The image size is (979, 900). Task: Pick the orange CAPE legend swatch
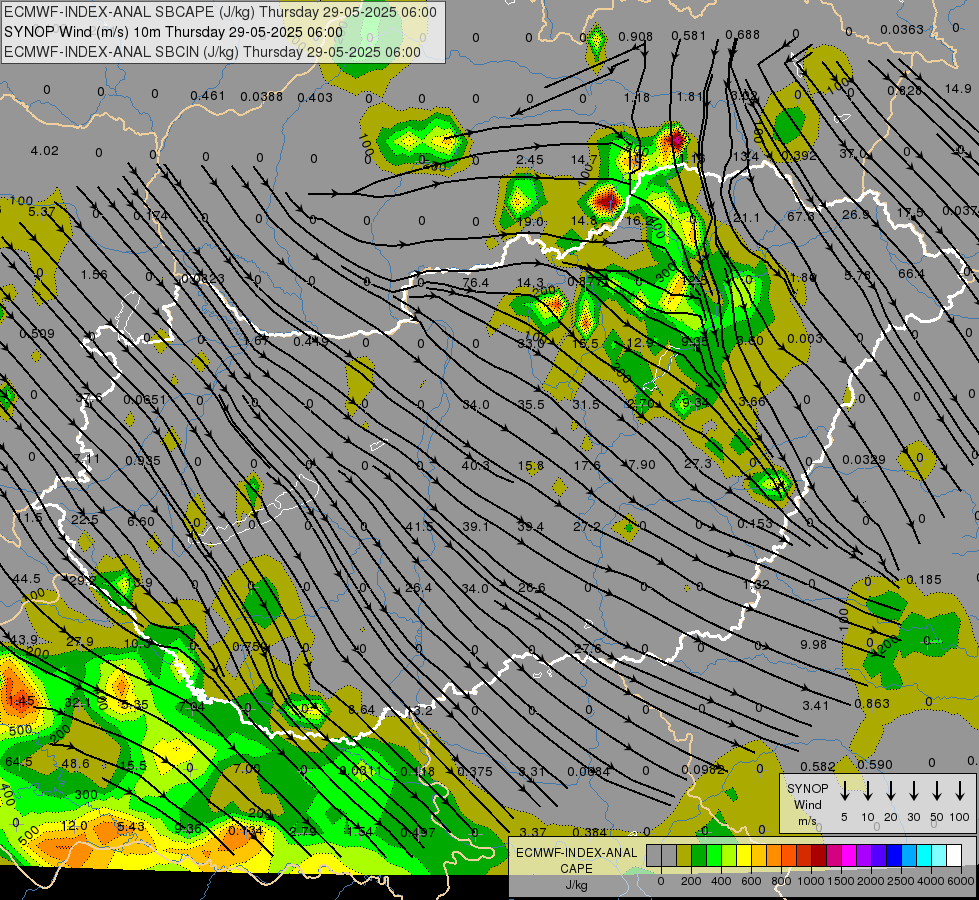774,856
